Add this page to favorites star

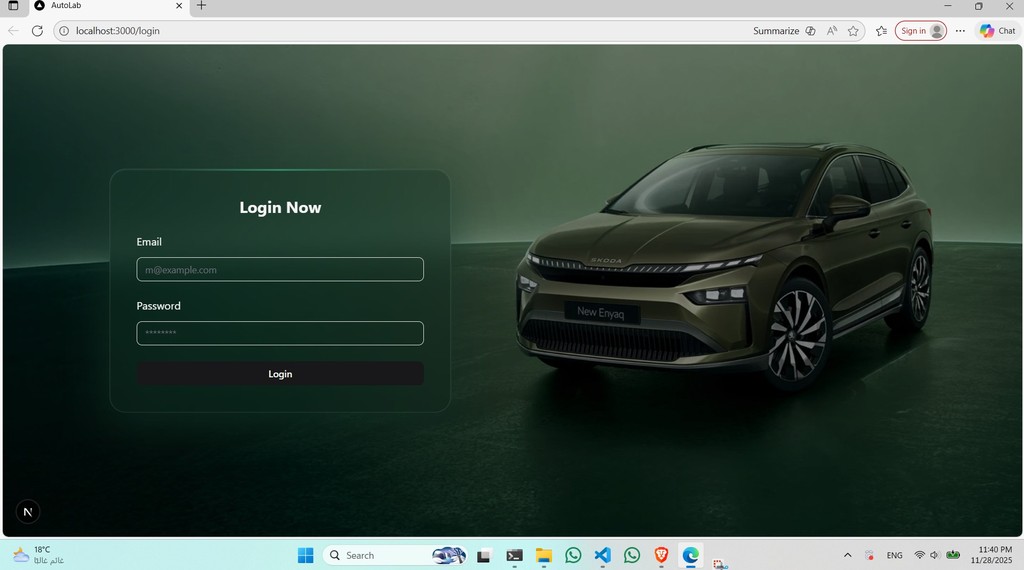tap(853, 31)
